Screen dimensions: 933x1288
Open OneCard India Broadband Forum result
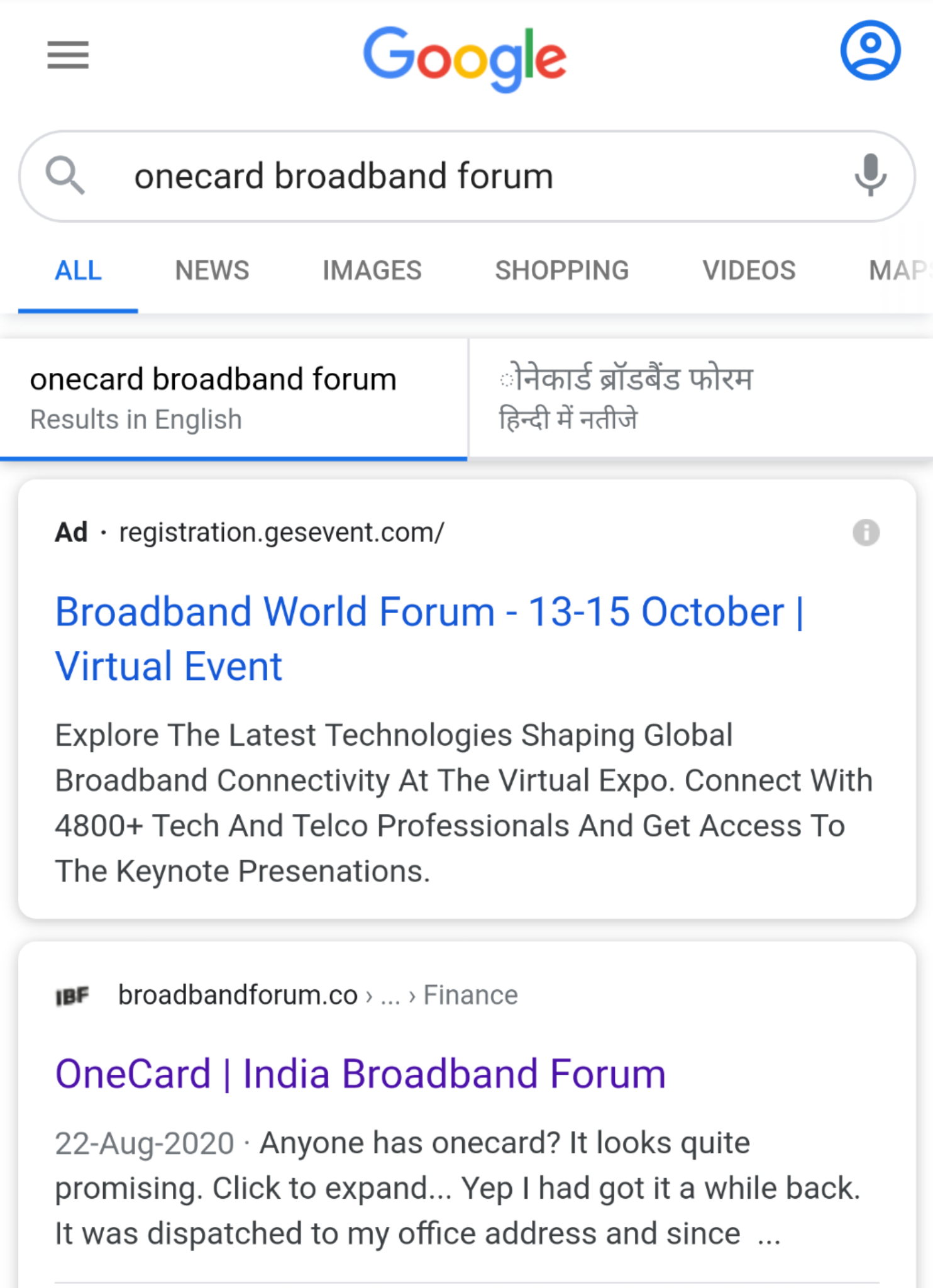[360, 1074]
